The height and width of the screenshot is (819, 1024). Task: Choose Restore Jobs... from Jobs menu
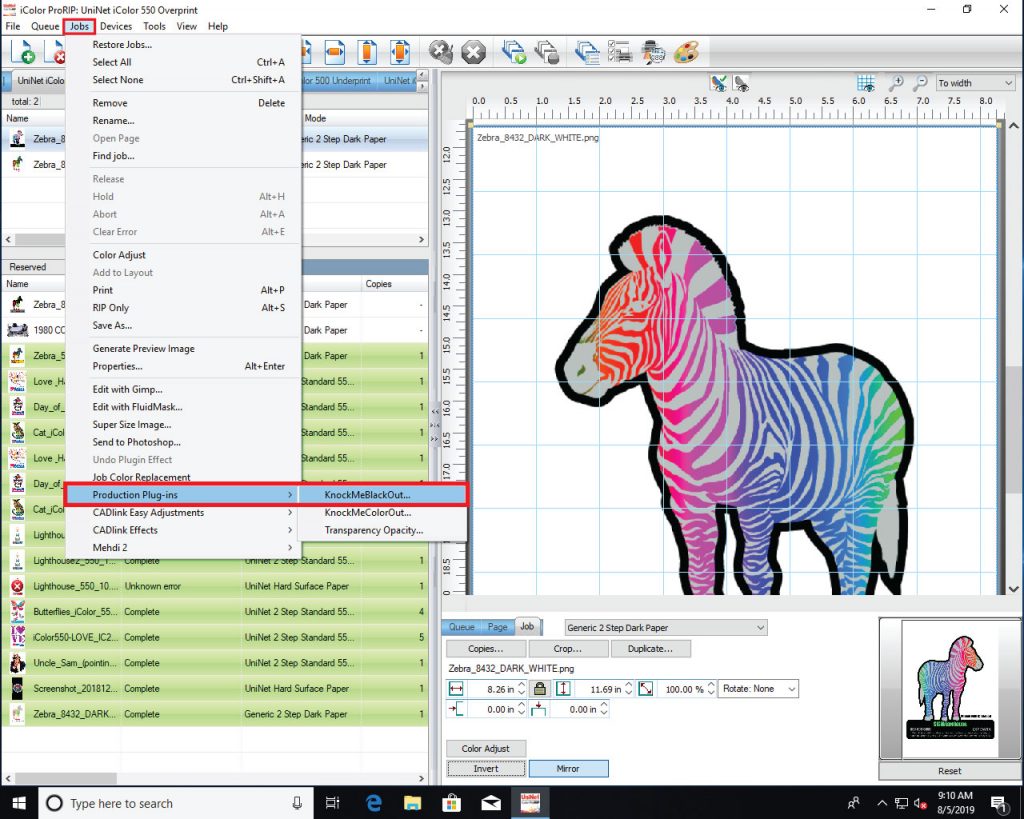[x=182, y=44]
